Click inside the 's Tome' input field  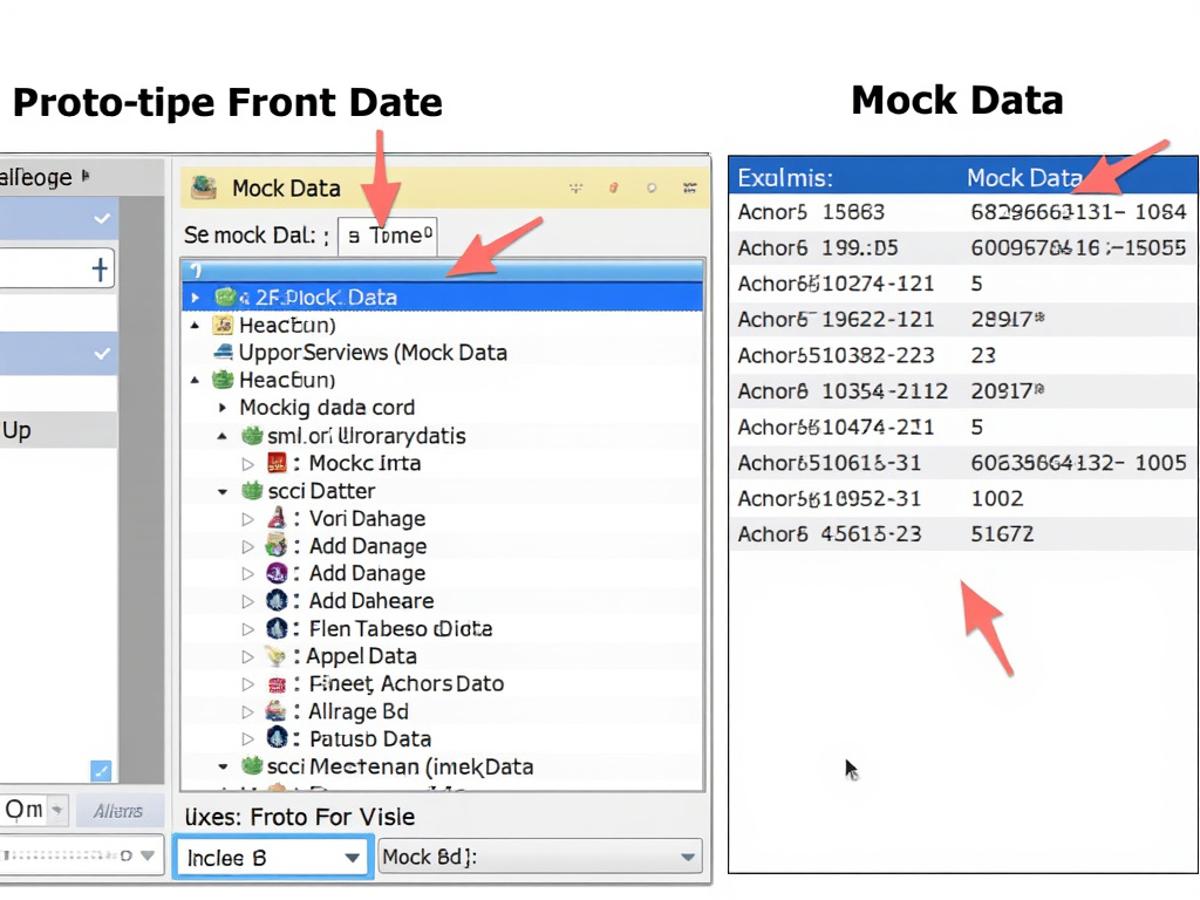point(388,236)
